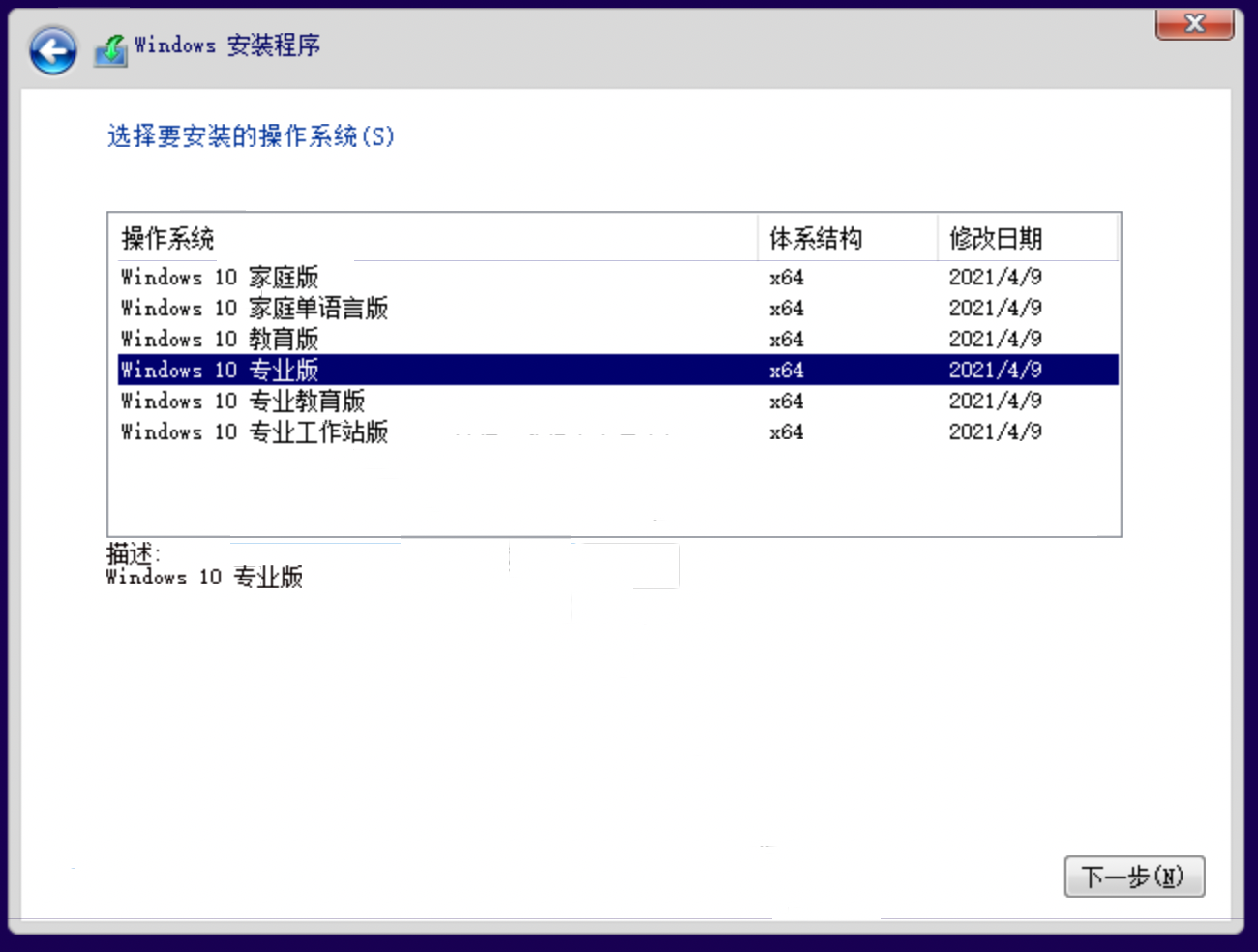Image resolution: width=1258 pixels, height=952 pixels.
Task: Pick the Windows 10 专业教育版 edition
Action: click(243, 402)
